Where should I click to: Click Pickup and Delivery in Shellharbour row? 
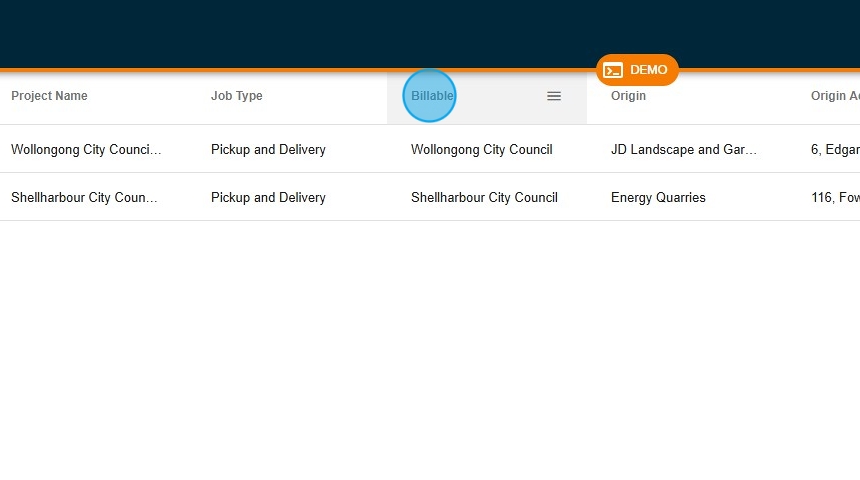[x=268, y=198]
